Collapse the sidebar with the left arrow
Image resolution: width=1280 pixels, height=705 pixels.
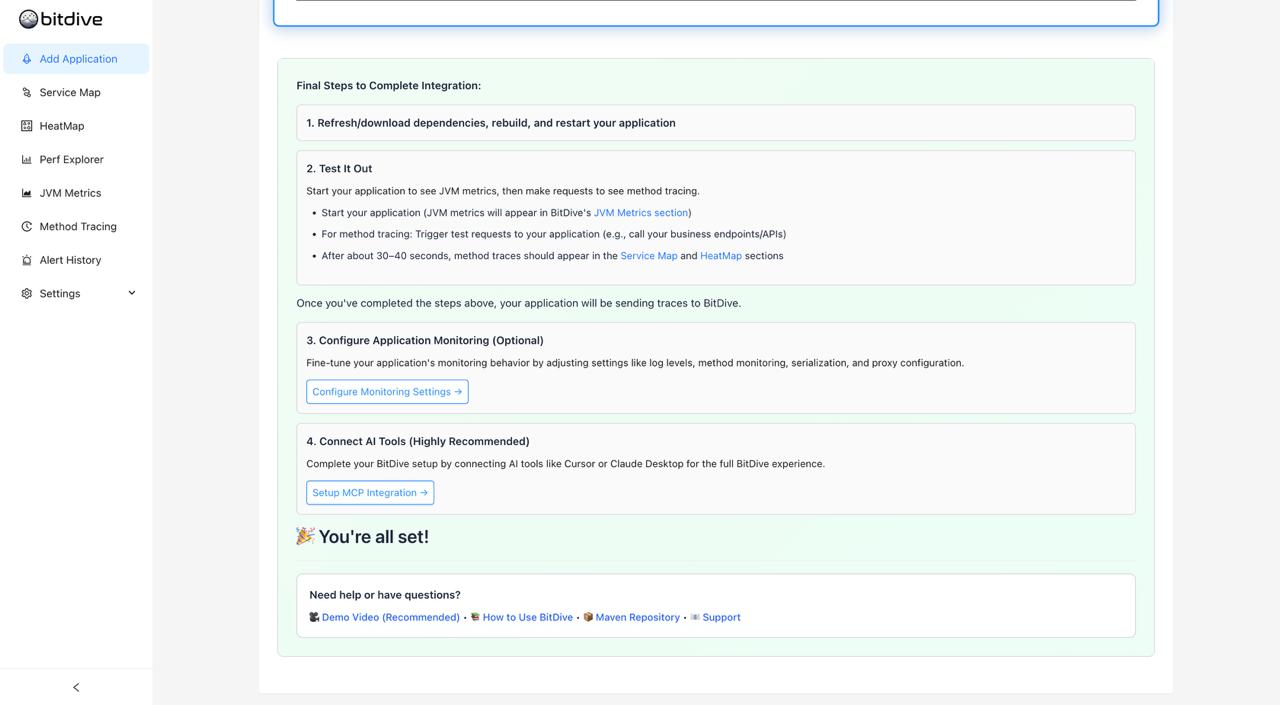[x=76, y=687]
